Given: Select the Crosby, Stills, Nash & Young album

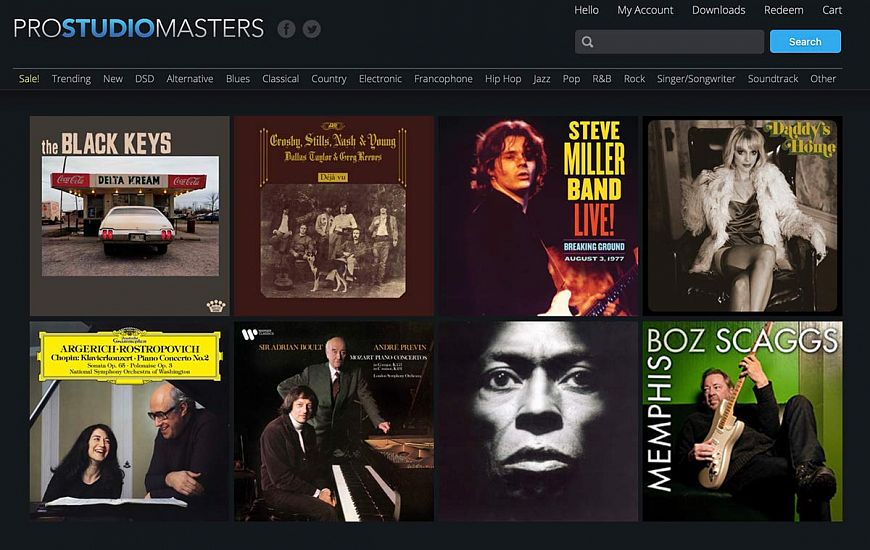Looking at the screenshot, I should pyautogui.click(x=334, y=216).
